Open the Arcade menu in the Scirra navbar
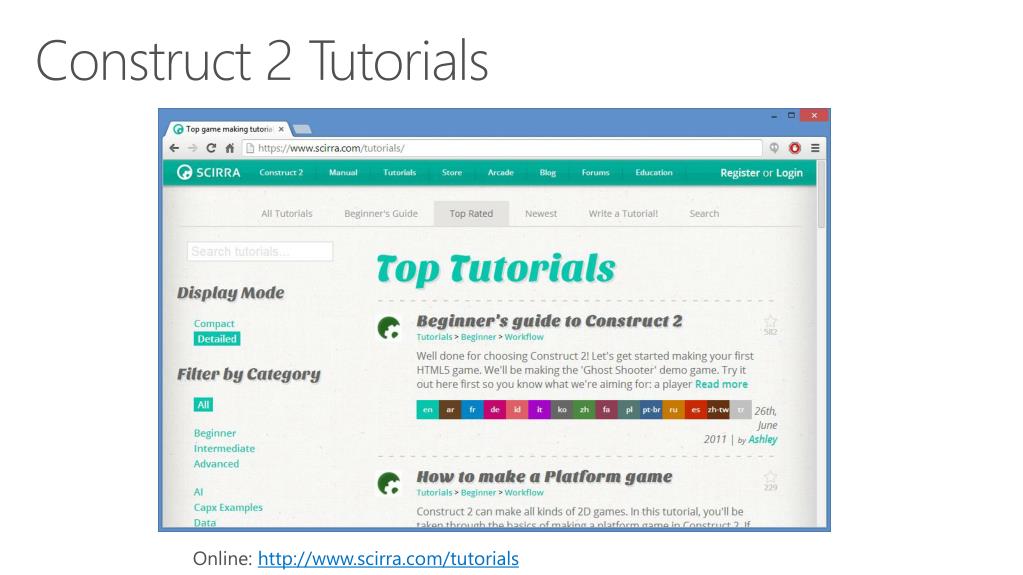The width and height of the screenshot is (1023, 575). click(x=500, y=173)
